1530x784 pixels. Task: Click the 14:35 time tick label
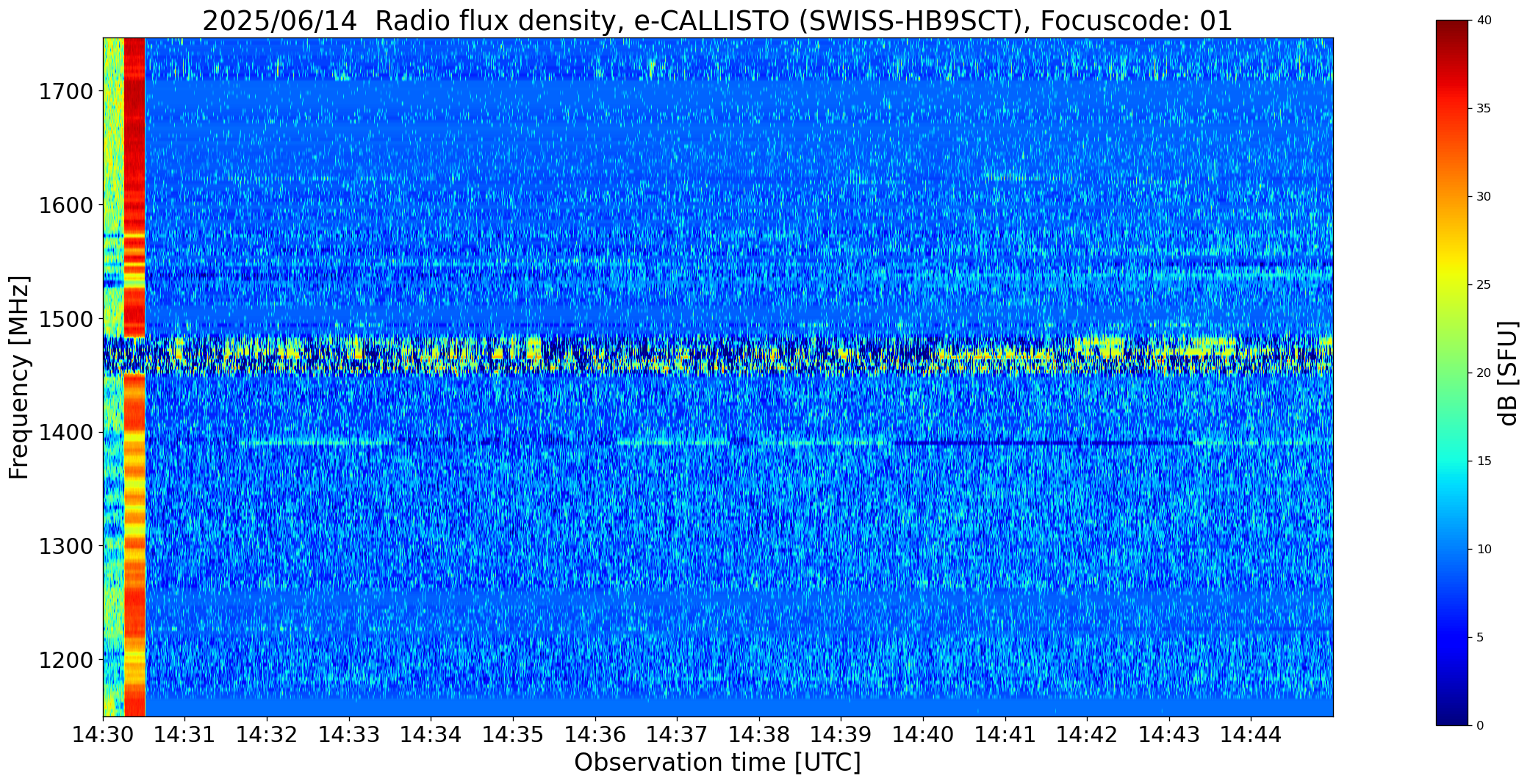[513, 734]
